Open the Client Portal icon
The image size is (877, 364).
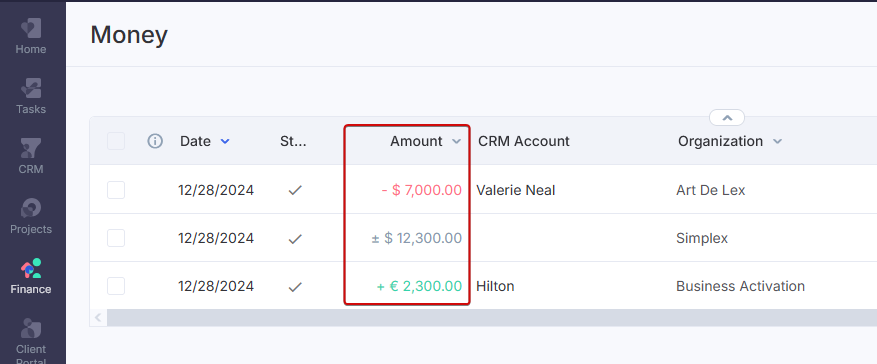click(x=31, y=329)
